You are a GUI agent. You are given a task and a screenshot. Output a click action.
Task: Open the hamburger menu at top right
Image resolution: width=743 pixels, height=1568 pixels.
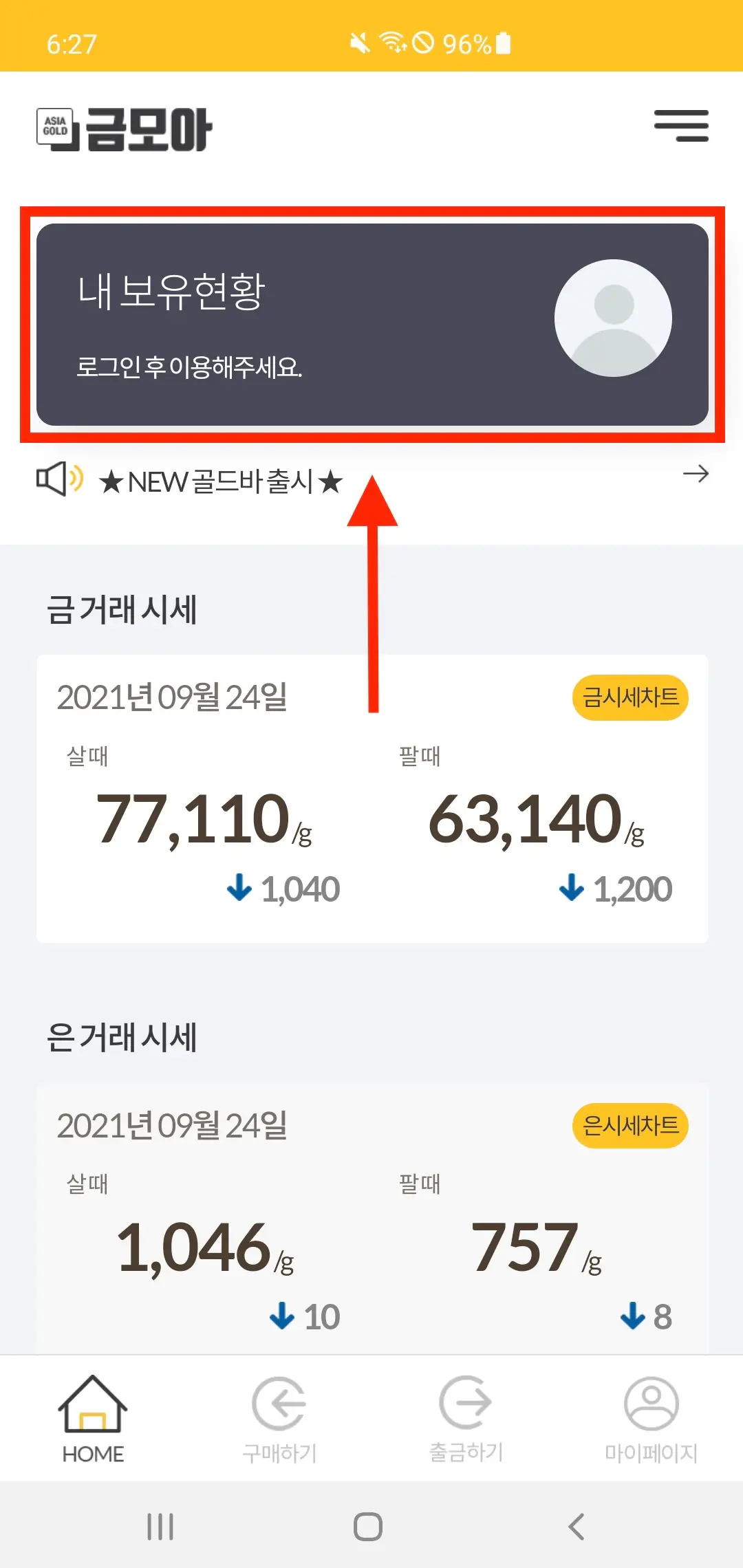tap(682, 127)
